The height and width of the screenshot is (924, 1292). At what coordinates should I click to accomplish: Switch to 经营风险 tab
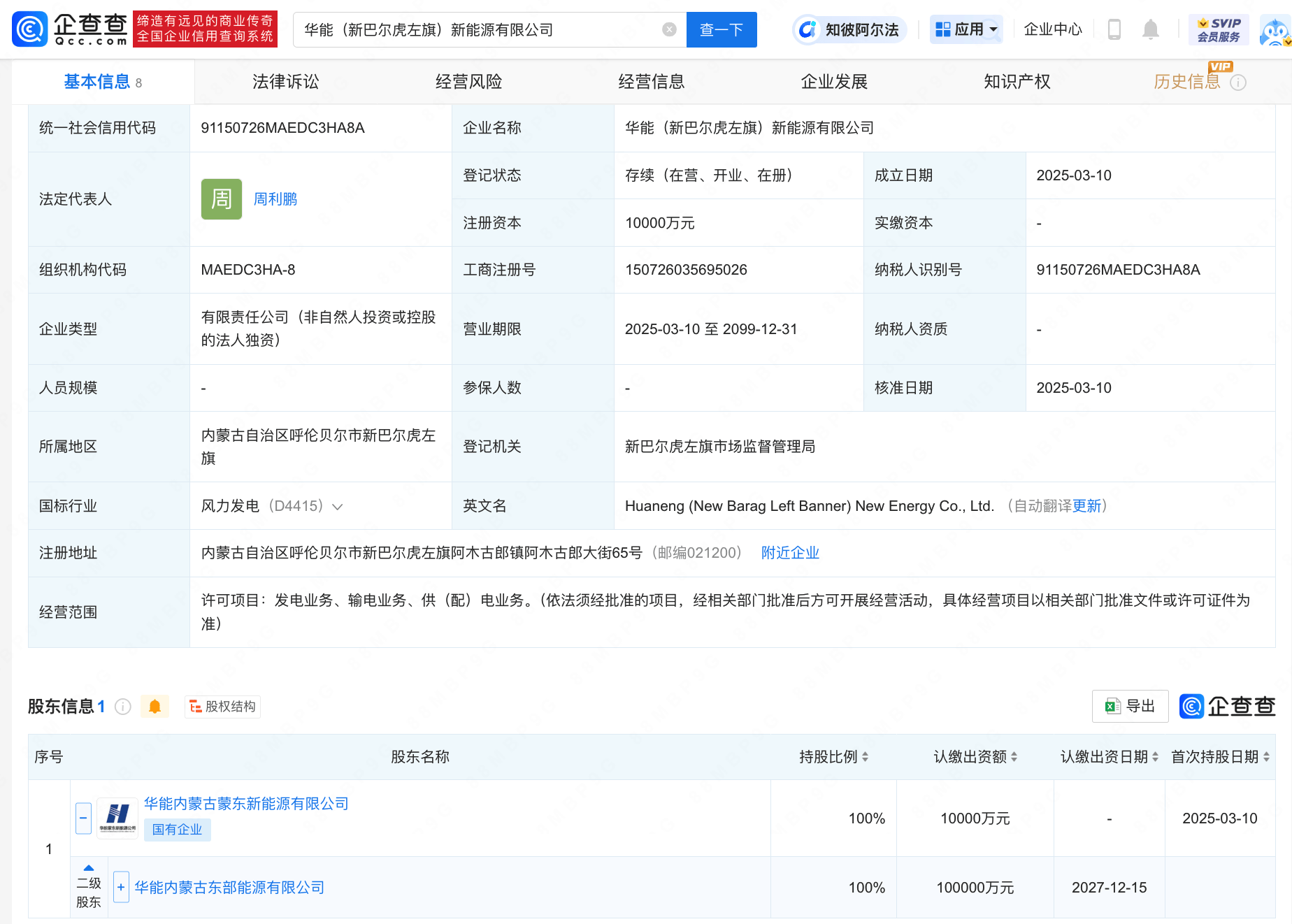point(468,82)
